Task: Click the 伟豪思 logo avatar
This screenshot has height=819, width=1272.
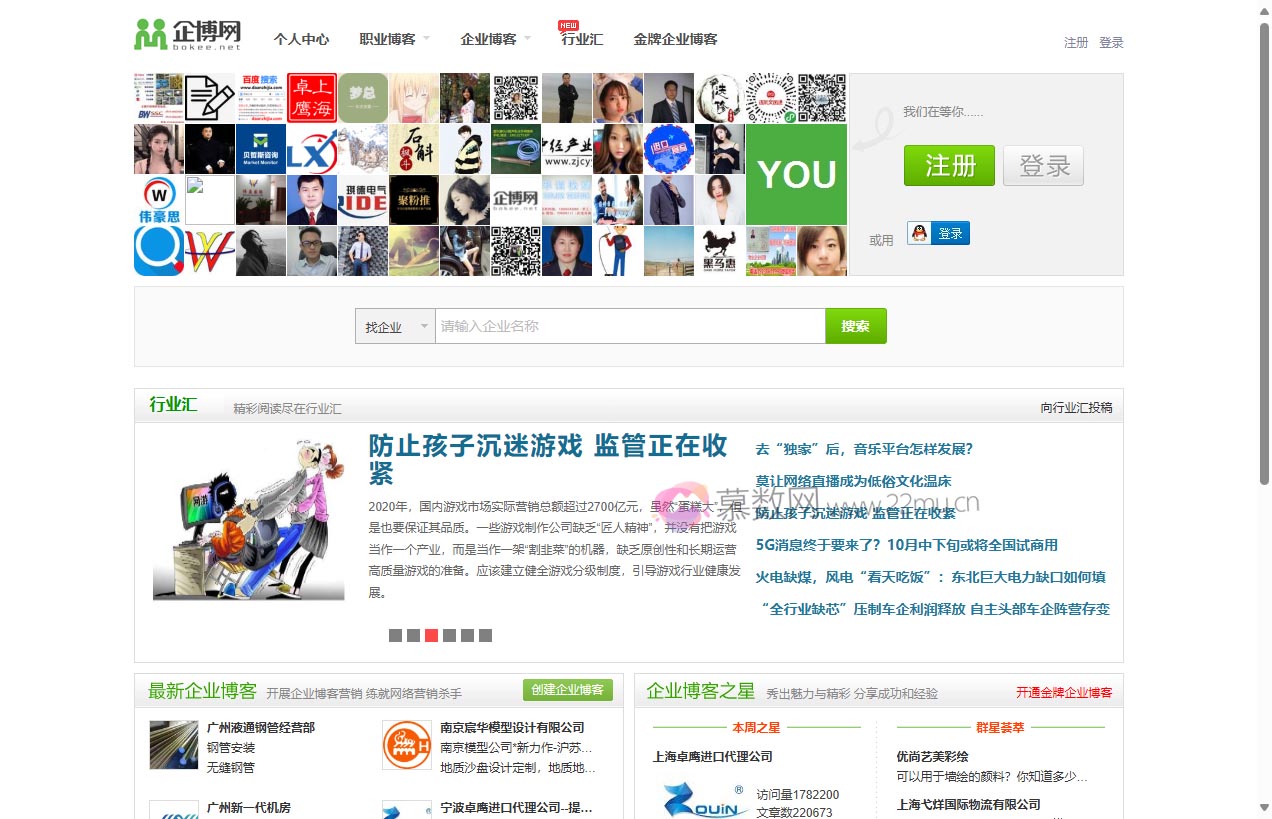Action: [159, 200]
